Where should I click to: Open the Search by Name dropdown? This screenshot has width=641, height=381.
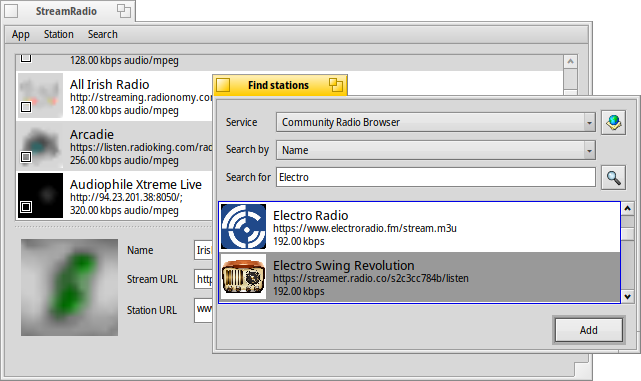pyautogui.click(x=436, y=150)
